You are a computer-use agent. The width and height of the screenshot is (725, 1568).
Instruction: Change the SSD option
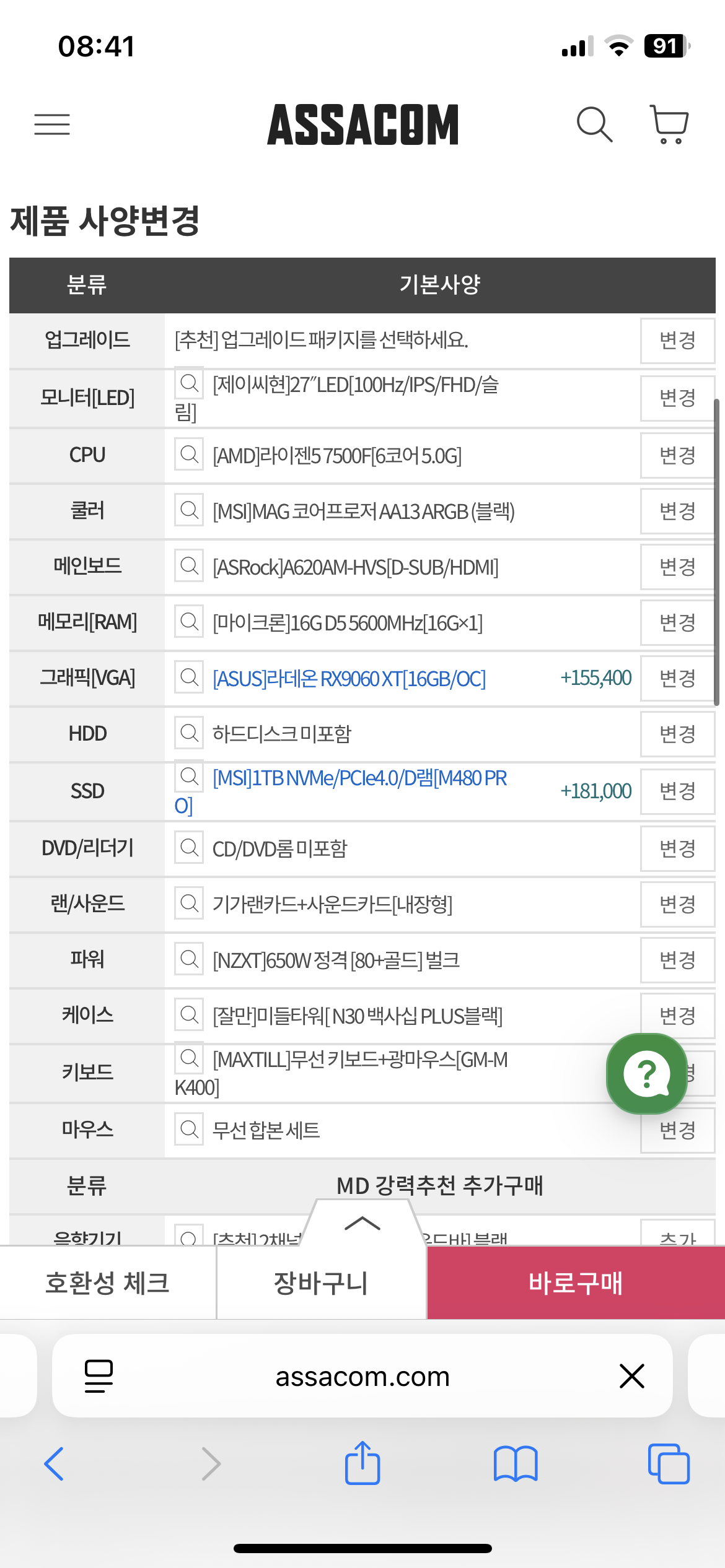[x=677, y=791]
